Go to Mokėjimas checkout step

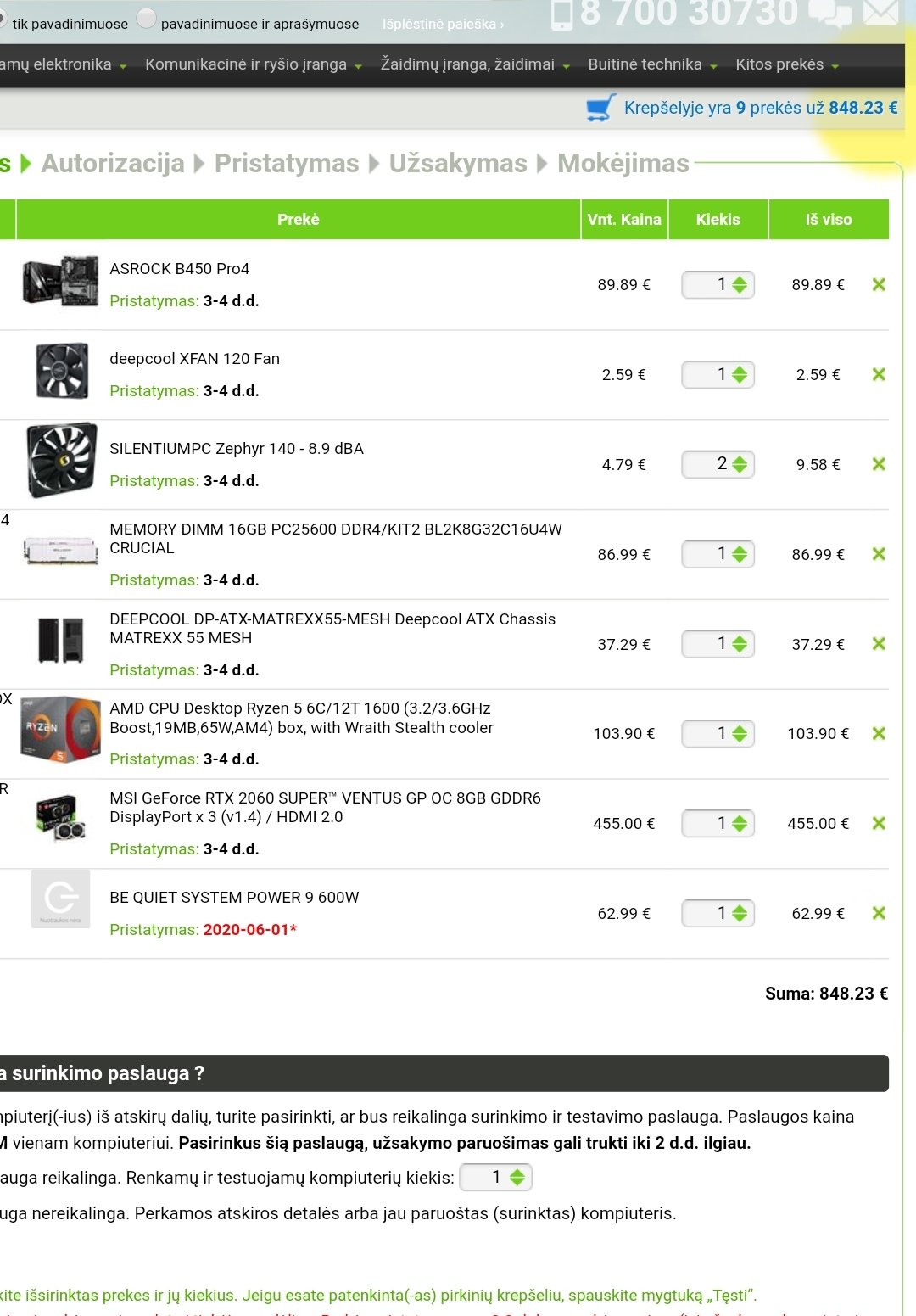coord(623,163)
